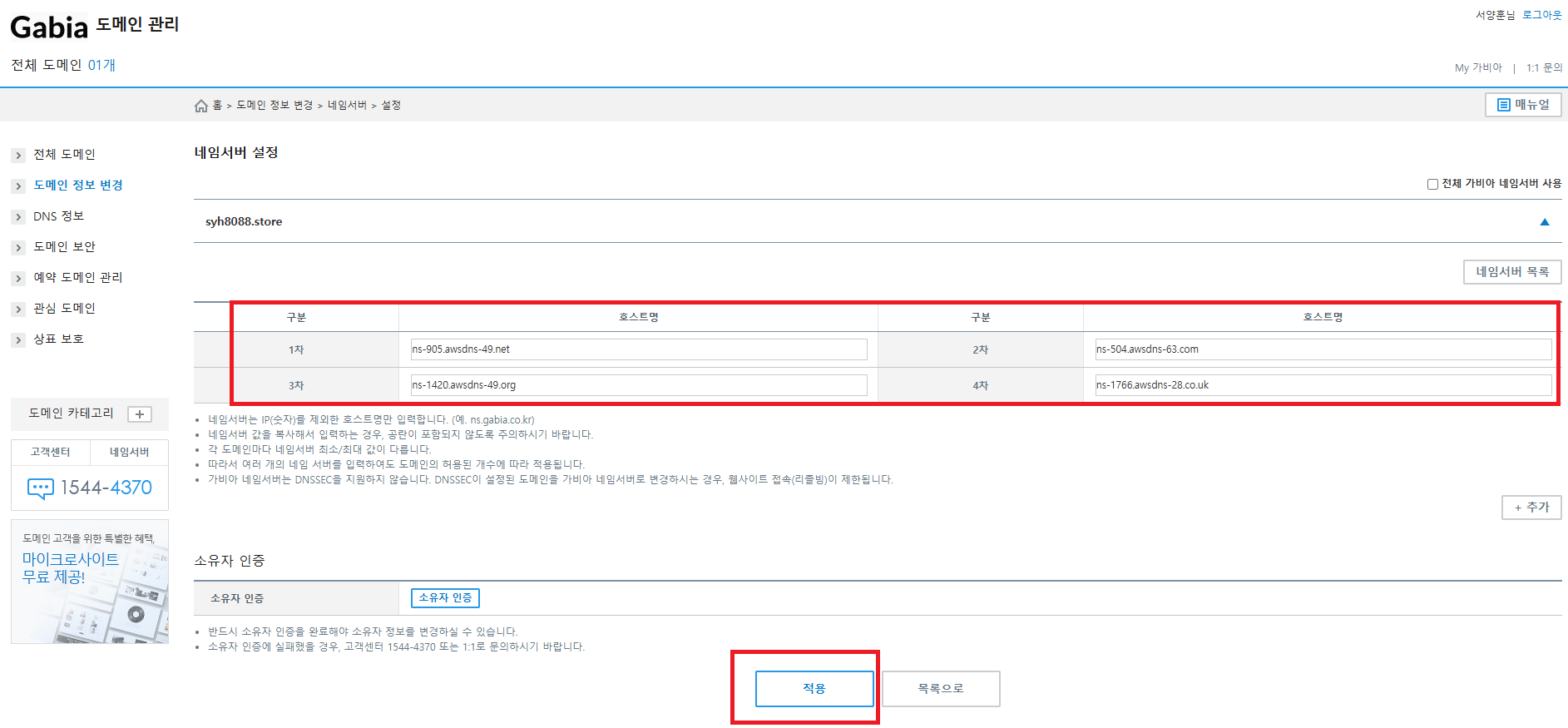
Task: Click 도메인 정보 변경 breadcrumb link
Action: click(275, 106)
